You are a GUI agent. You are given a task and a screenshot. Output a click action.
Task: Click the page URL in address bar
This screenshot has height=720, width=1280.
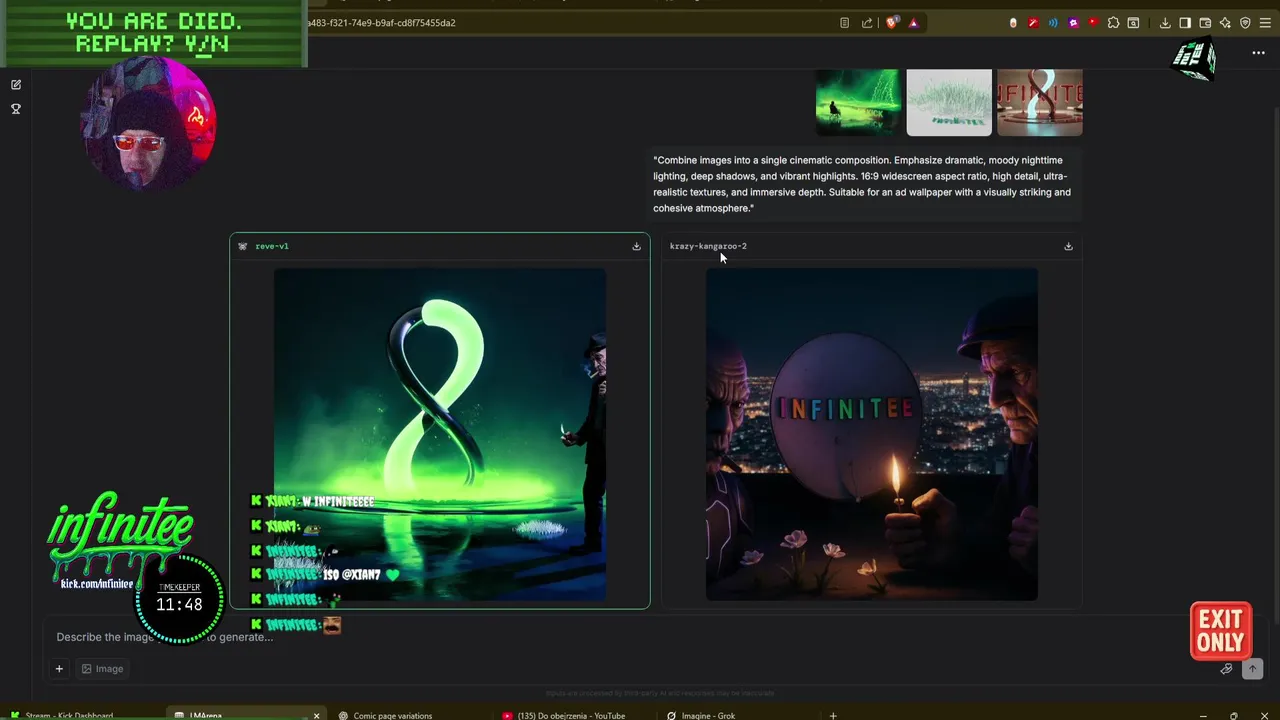[x=382, y=23]
